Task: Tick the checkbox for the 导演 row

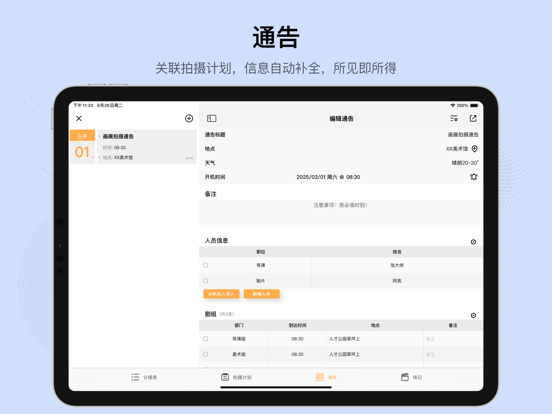Action: (x=206, y=265)
